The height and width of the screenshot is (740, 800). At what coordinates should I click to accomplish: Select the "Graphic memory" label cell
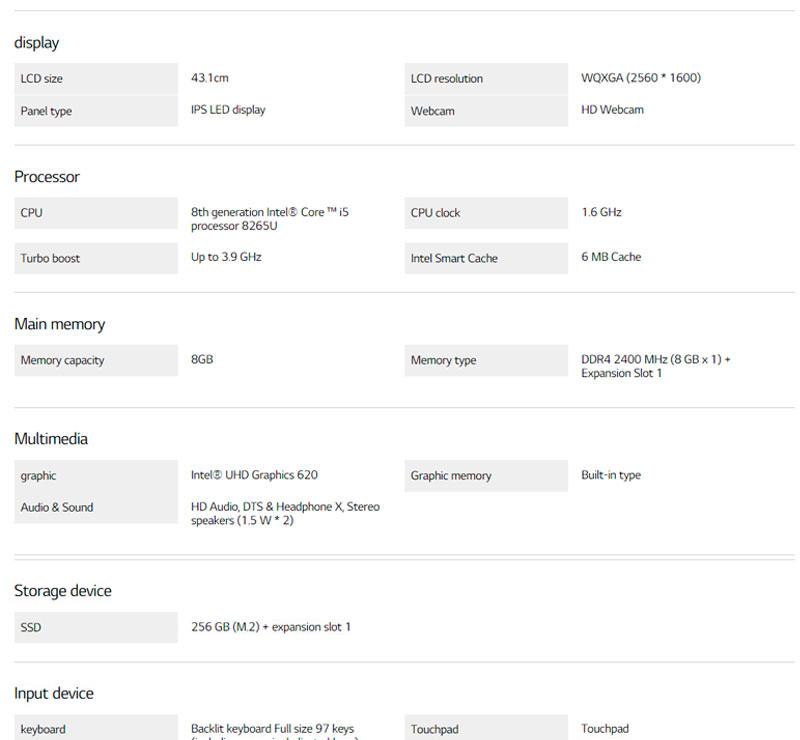[486, 476]
